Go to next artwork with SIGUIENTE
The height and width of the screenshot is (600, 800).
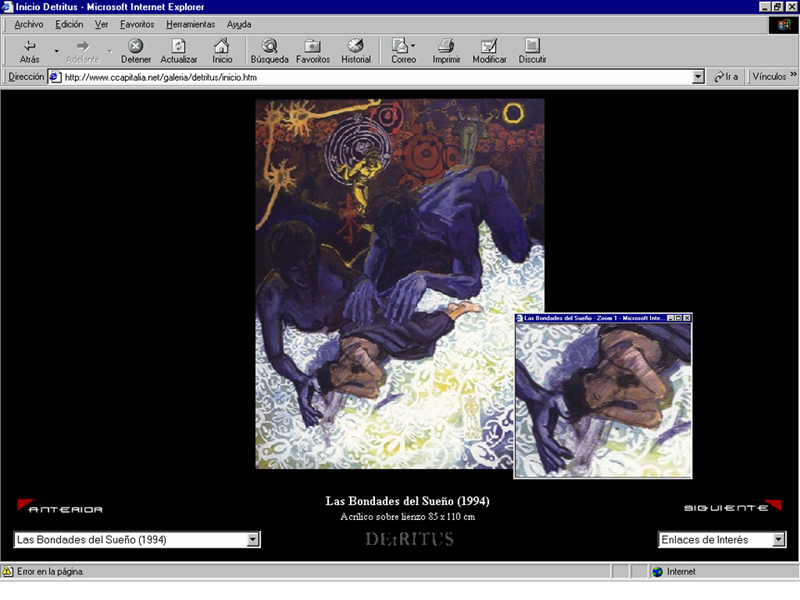[x=733, y=506]
